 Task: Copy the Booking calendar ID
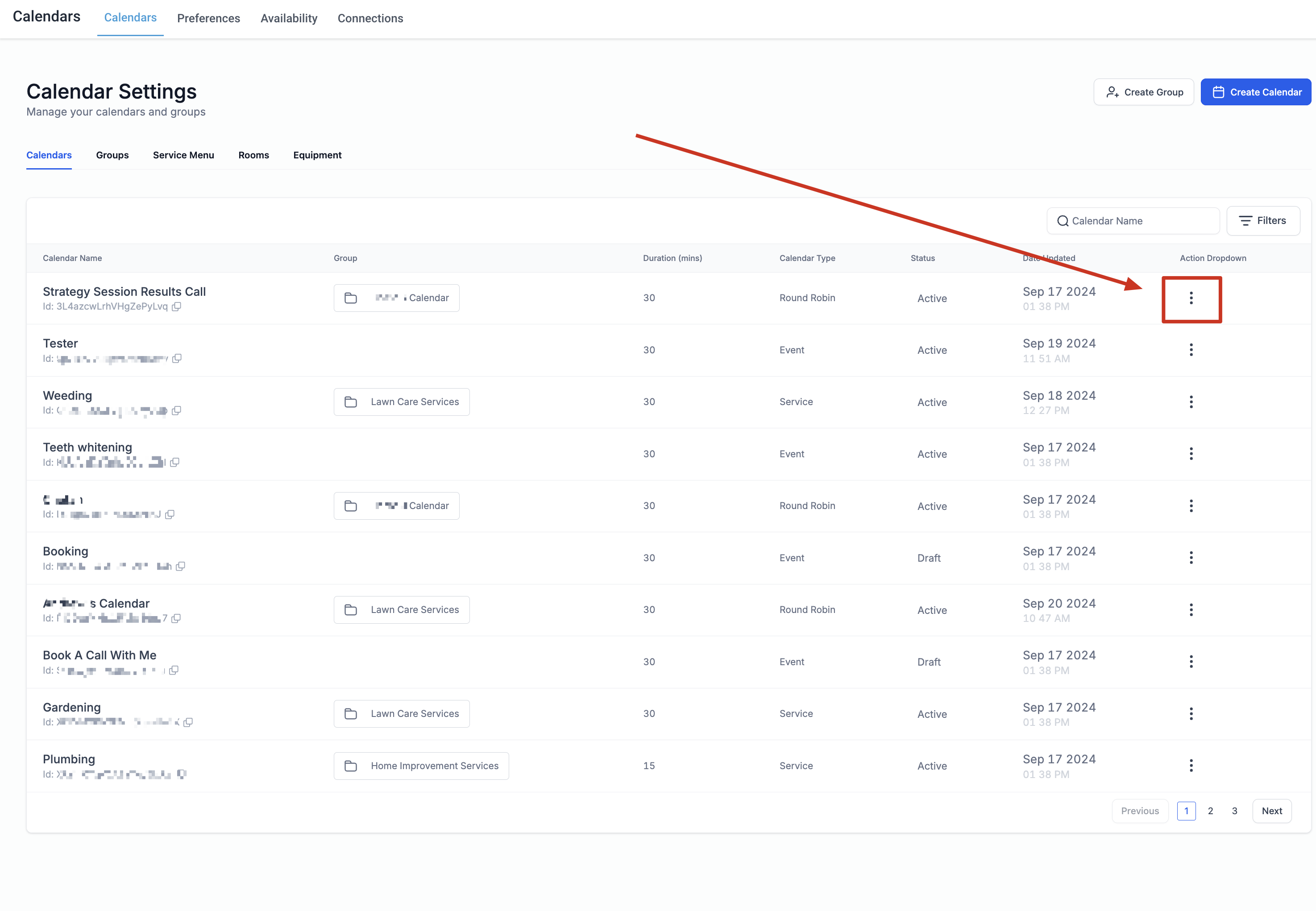coord(180,566)
